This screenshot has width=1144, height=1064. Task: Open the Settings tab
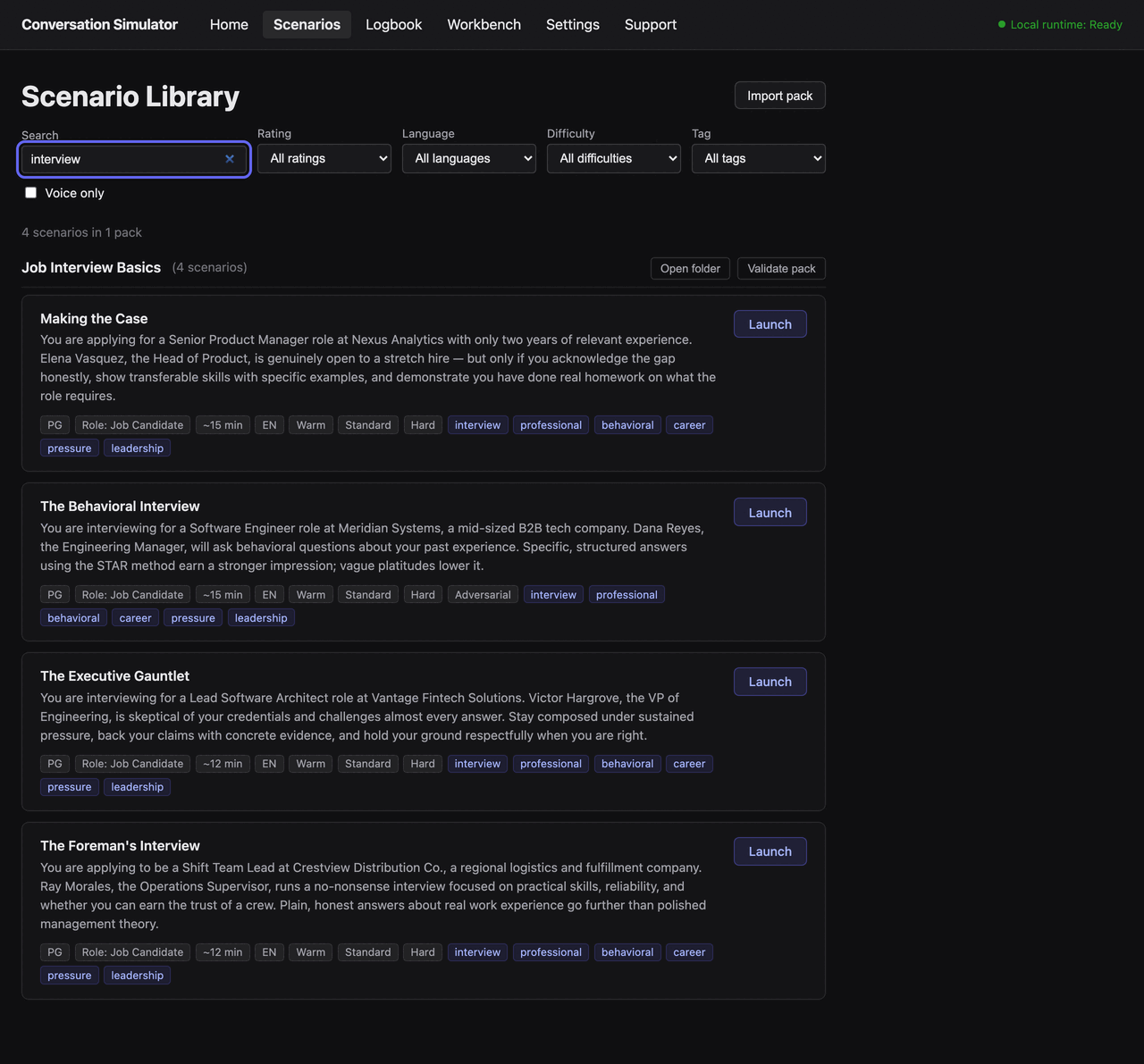[x=573, y=25]
